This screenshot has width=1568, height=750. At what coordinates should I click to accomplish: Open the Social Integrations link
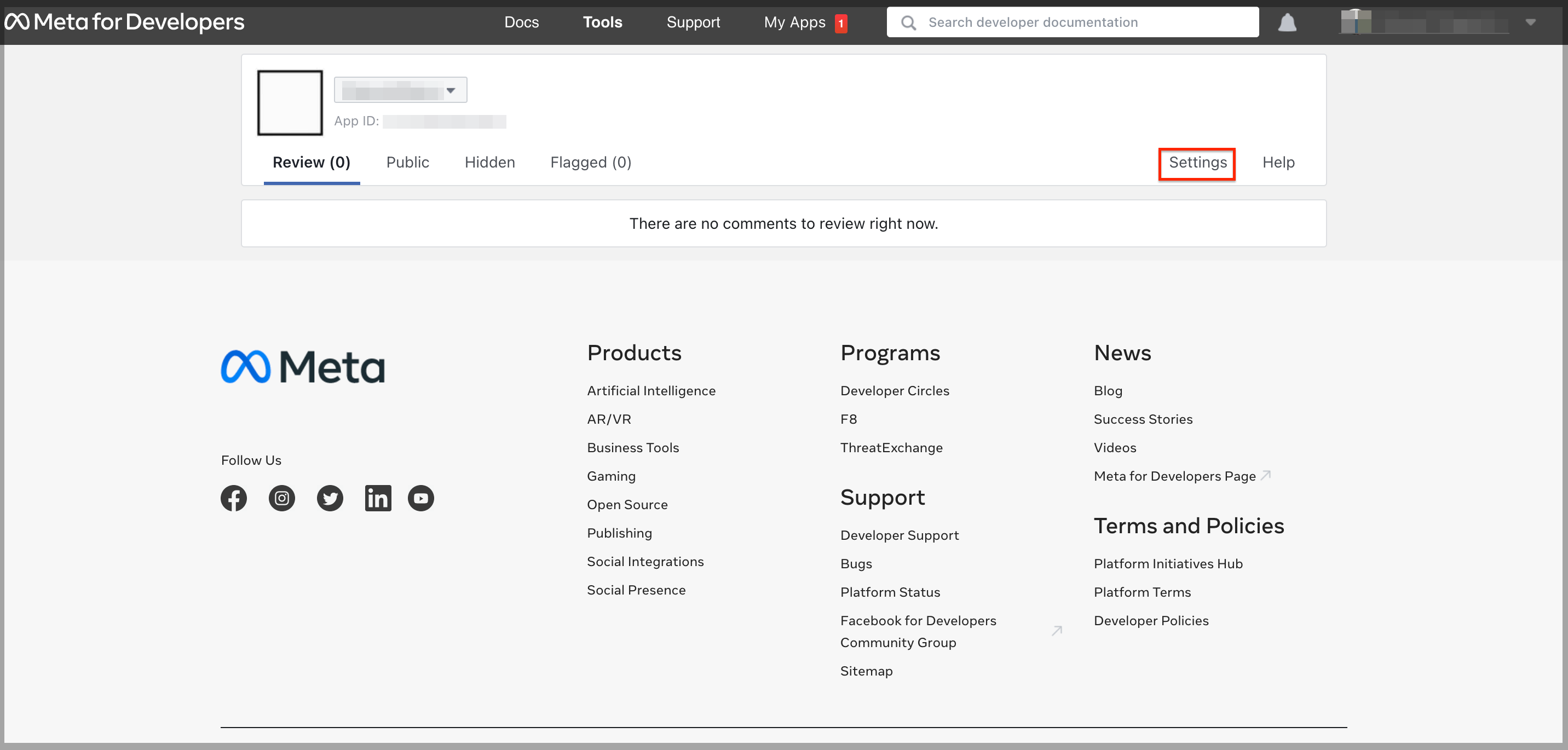644,561
